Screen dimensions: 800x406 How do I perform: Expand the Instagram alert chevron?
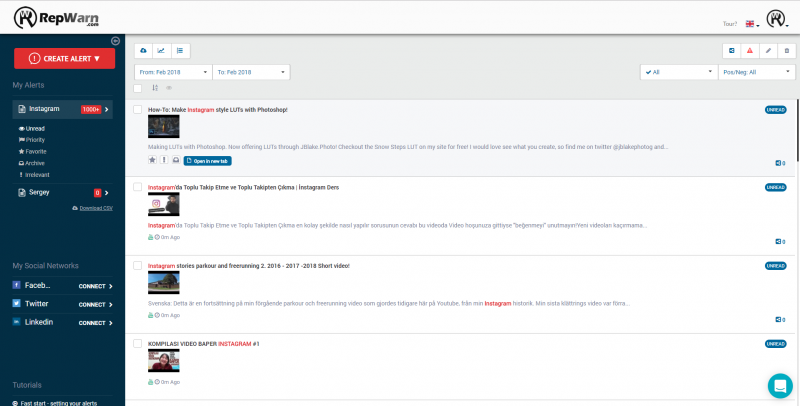pyautogui.click(x=107, y=109)
